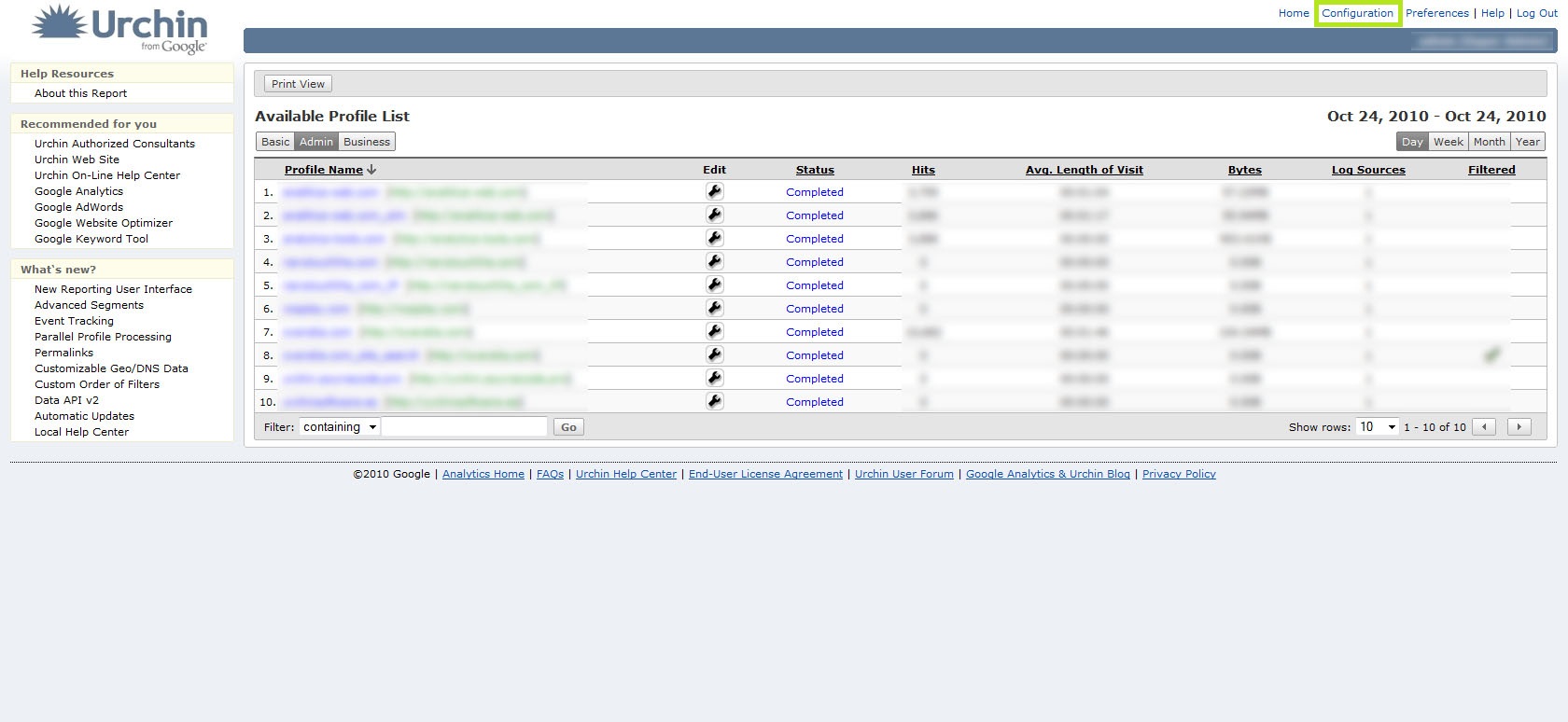Set the date range to Month

pos(1489,142)
